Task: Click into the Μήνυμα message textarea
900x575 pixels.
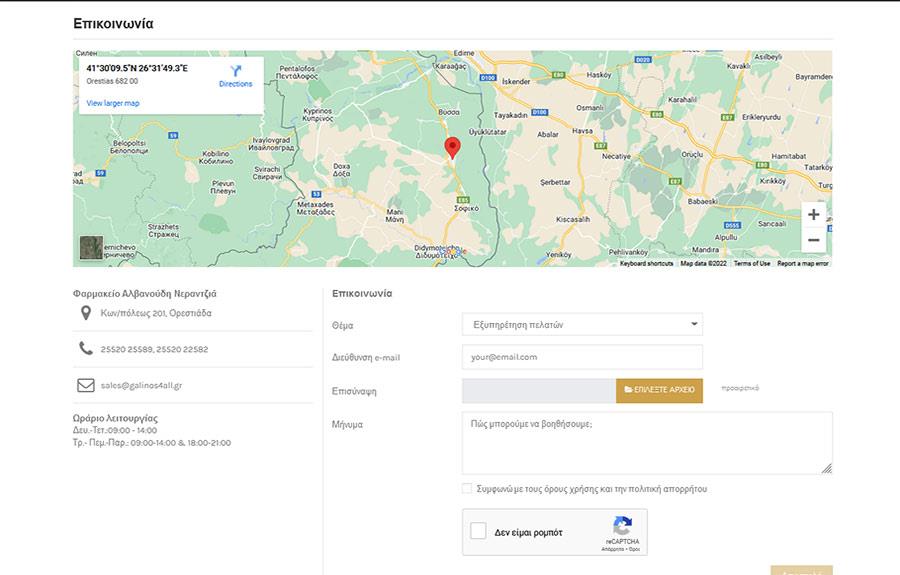Action: [647, 443]
